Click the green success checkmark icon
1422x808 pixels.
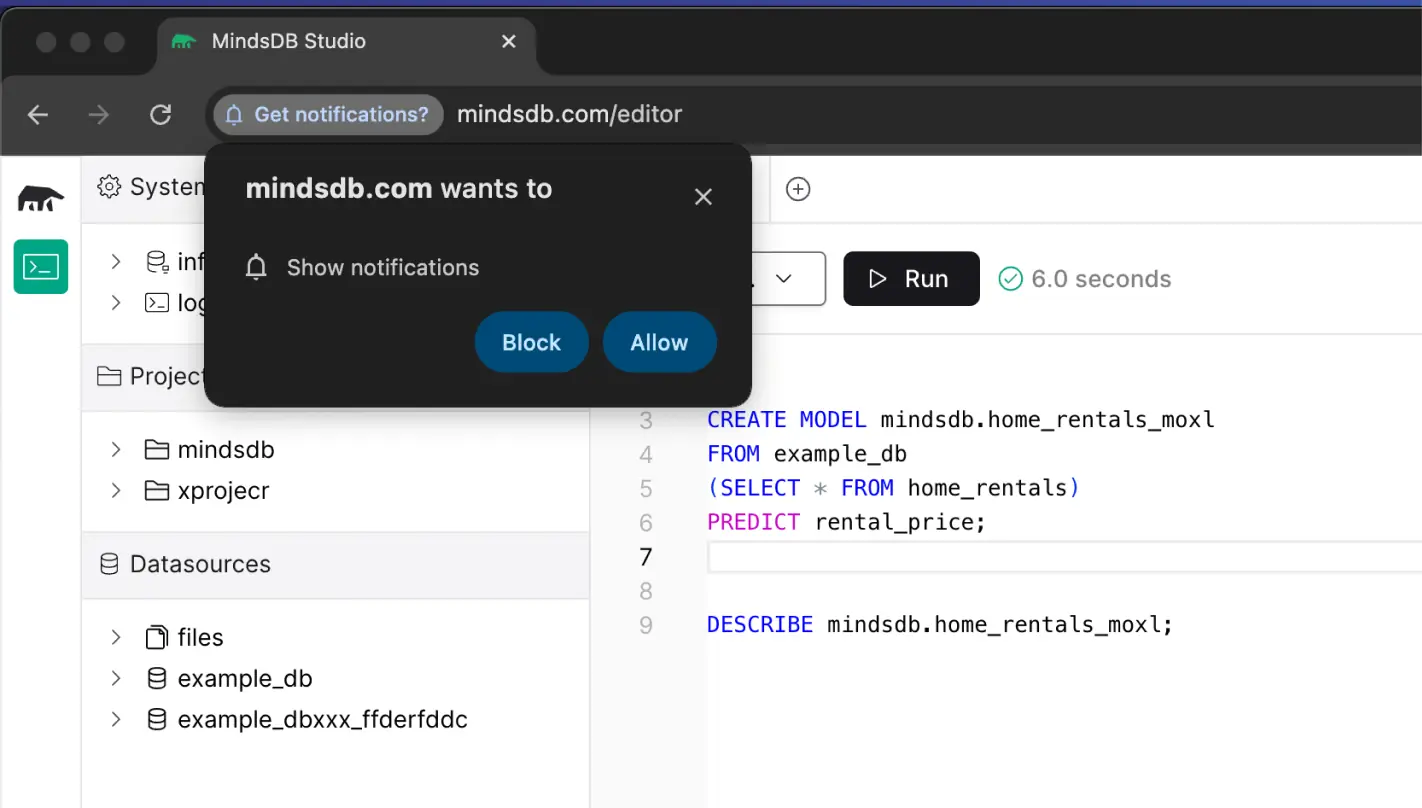click(1011, 279)
